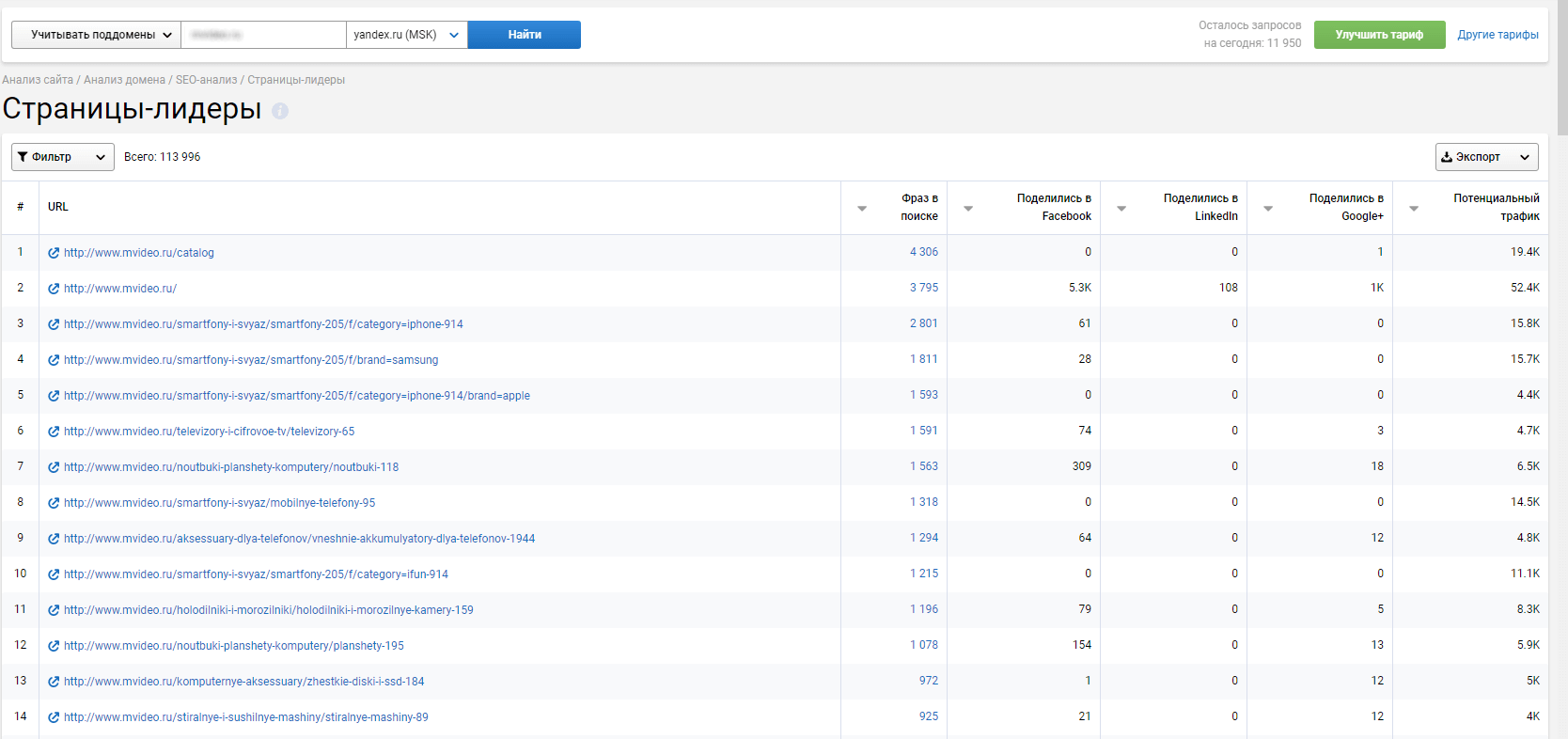Go to SEO-анализ breadcrumb

click(x=207, y=80)
